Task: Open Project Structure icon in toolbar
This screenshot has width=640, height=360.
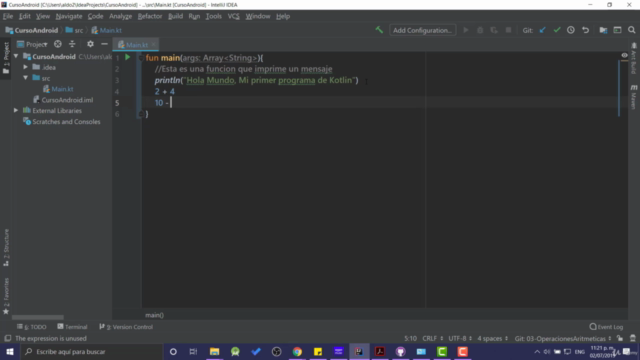Action: (x=603, y=30)
